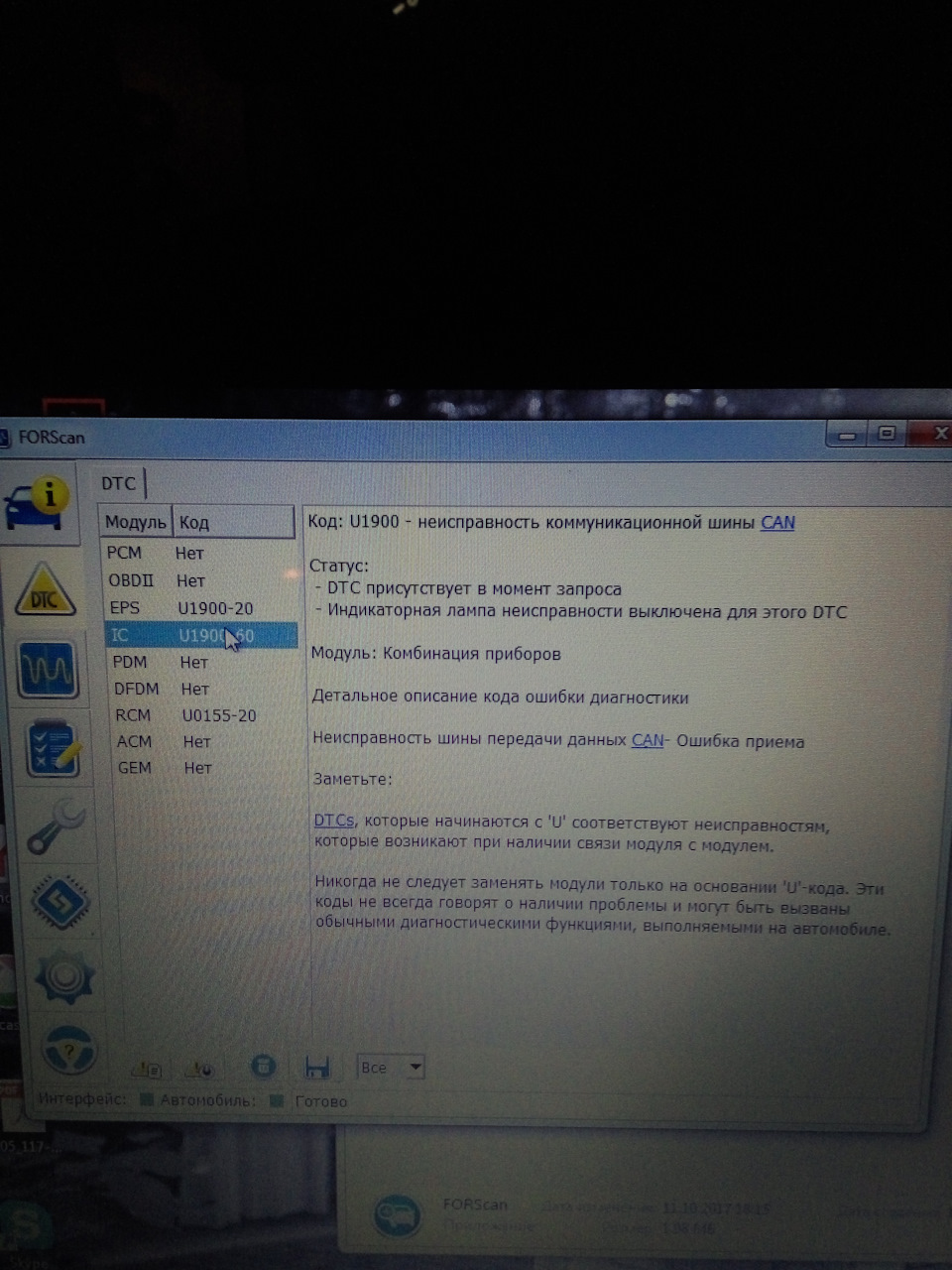The image size is (952, 1270).
Task: Switch to the DTC tab
Action: point(119,483)
